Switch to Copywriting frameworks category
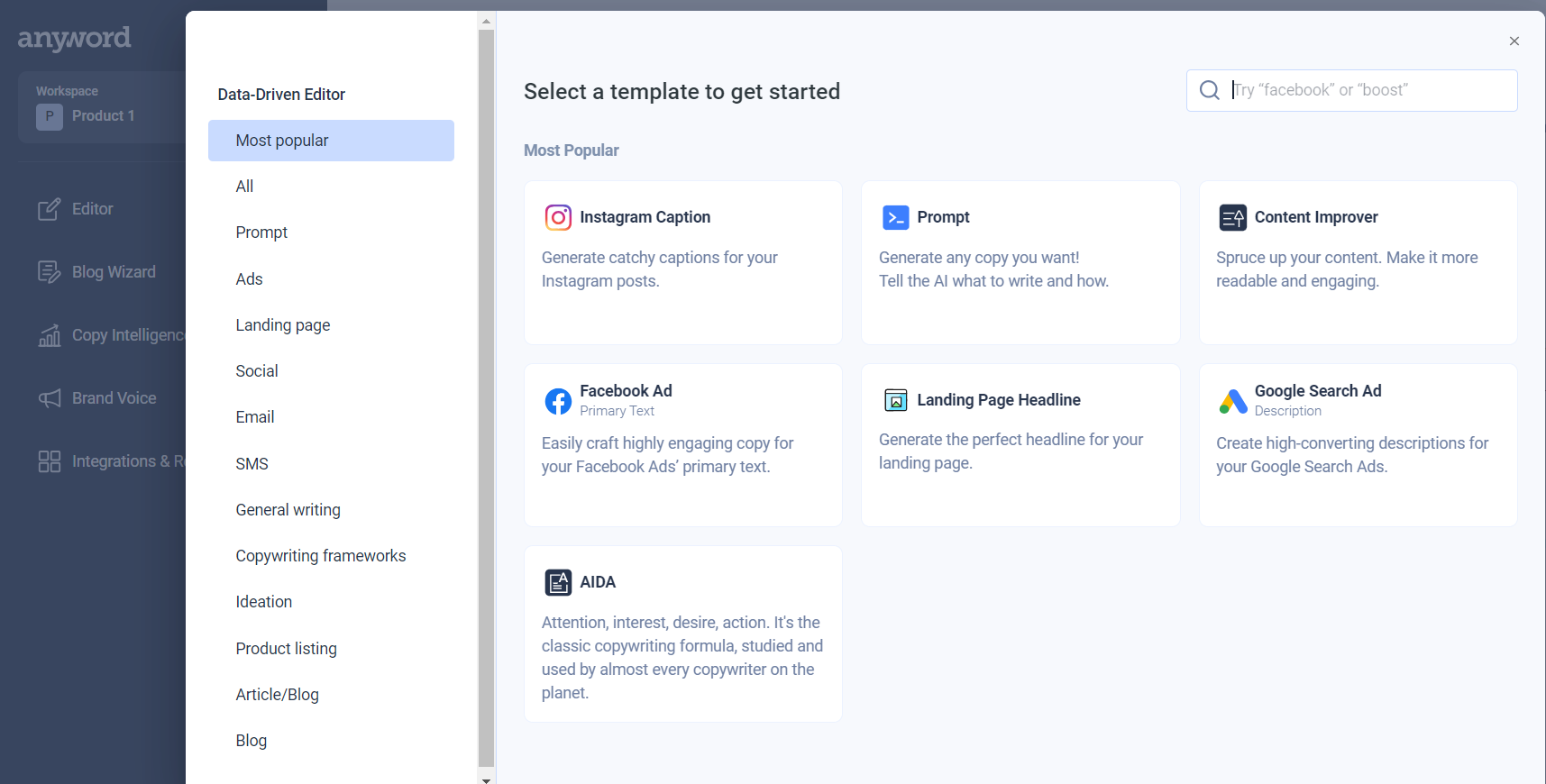This screenshot has width=1546, height=784. tap(321, 556)
